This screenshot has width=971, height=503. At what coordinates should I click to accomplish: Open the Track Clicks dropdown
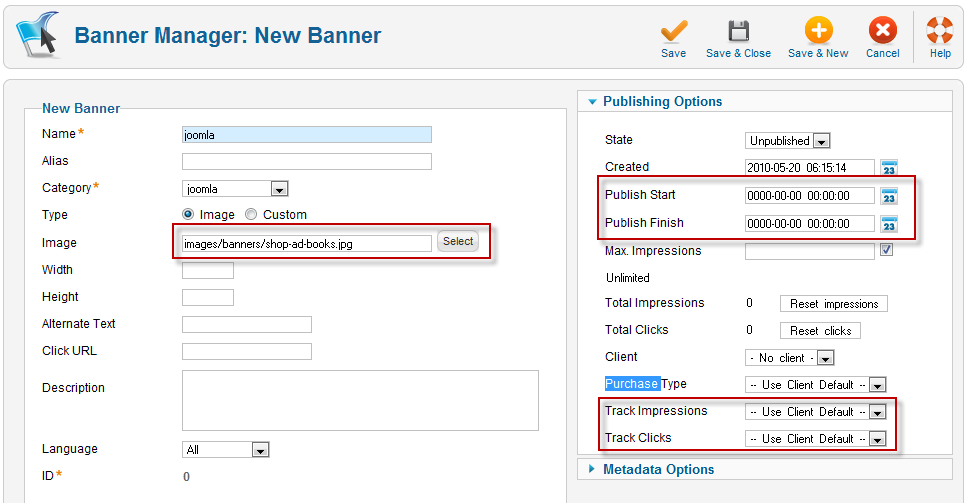(816, 439)
